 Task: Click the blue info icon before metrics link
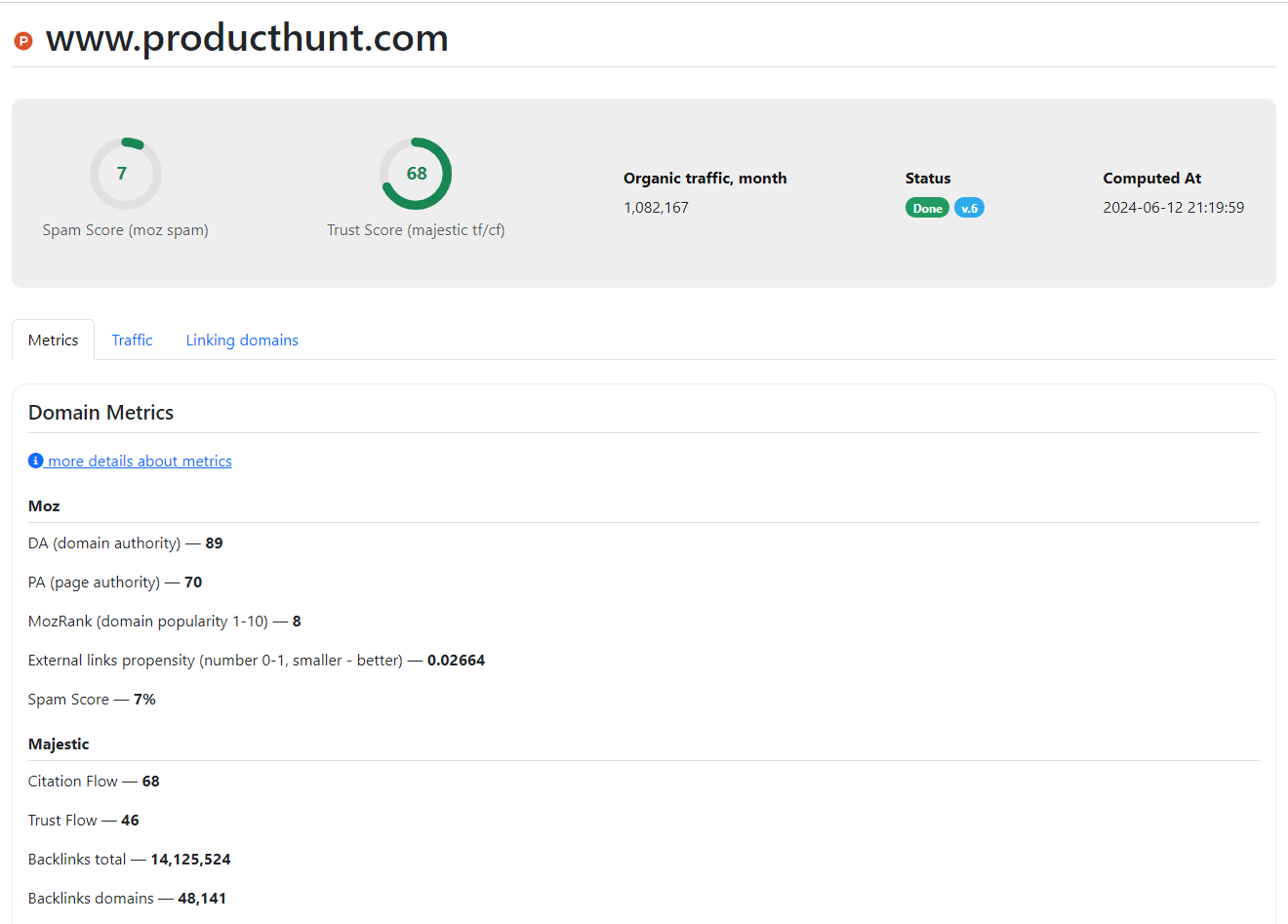point(36,461)
